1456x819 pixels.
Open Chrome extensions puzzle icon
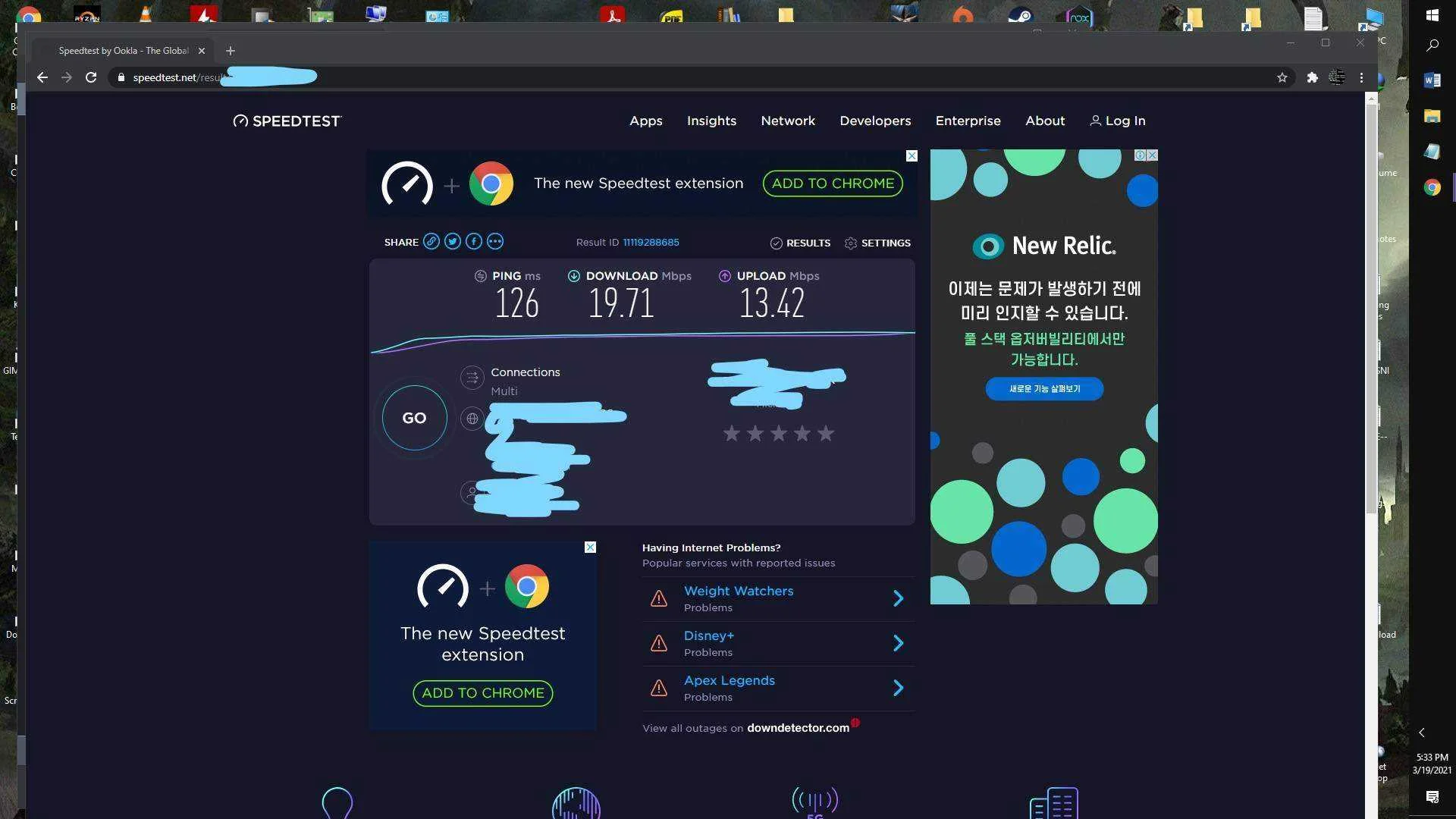[1312, 77]
